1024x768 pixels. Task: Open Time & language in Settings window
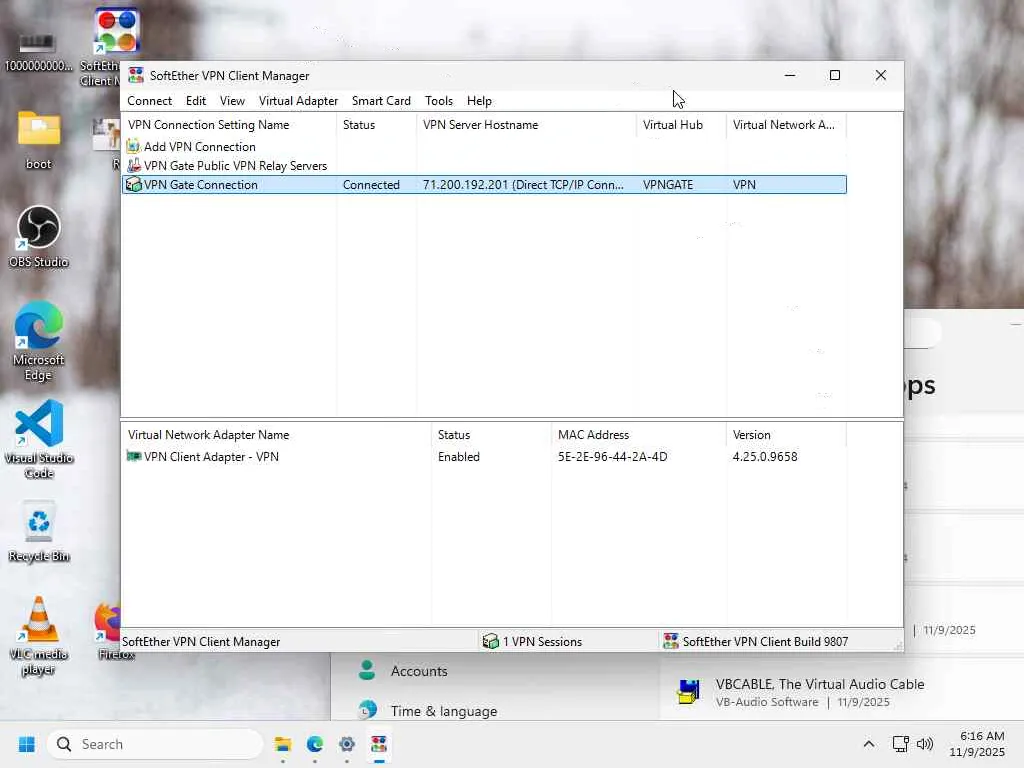pos(443,711)
